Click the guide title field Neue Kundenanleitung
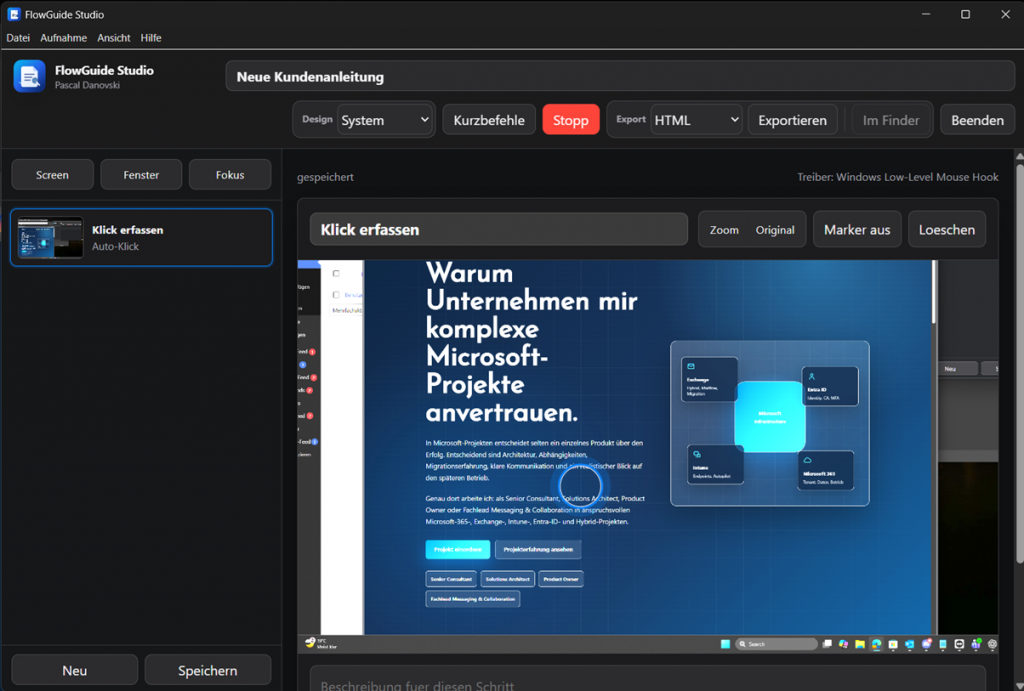Screen dimensions: 1024x691 (620, 76)
